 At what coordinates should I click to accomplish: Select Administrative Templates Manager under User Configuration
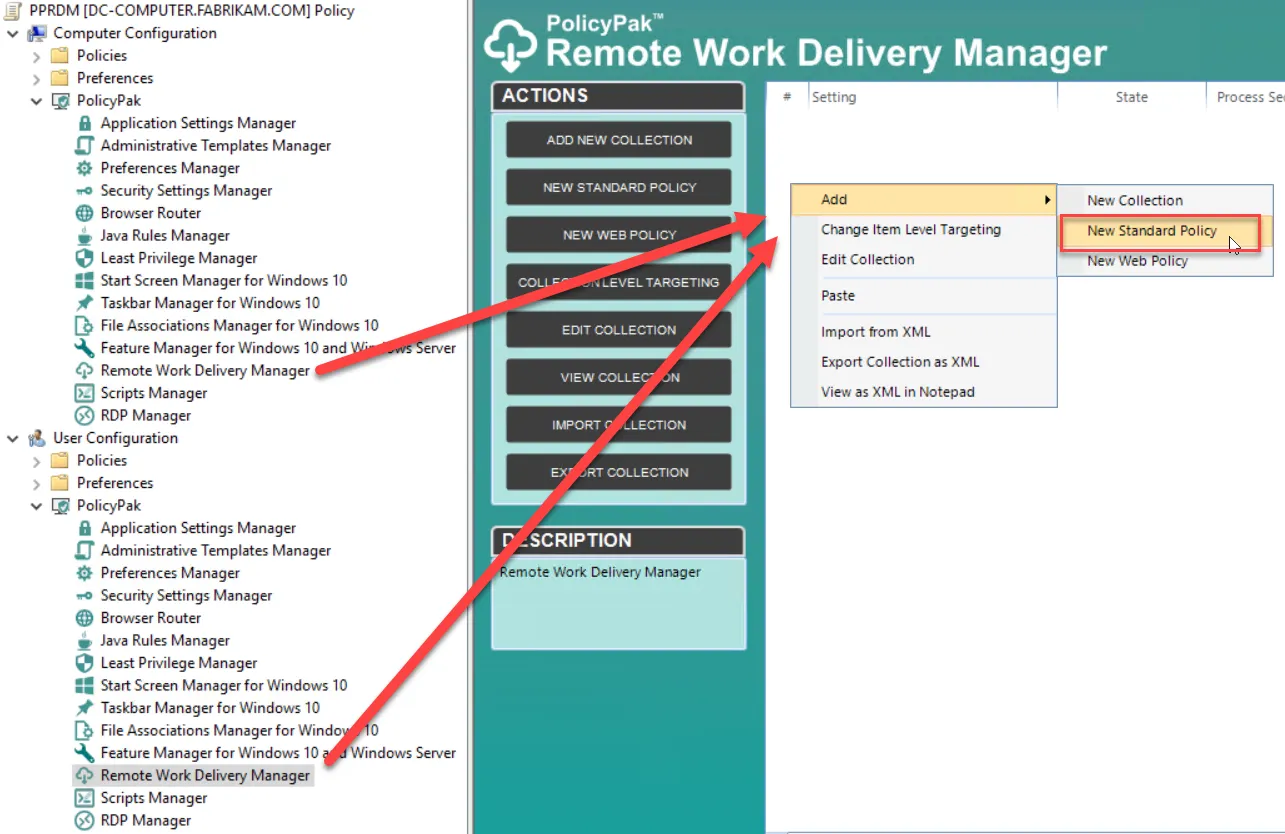pyautogui.click(x=215, y=550)
